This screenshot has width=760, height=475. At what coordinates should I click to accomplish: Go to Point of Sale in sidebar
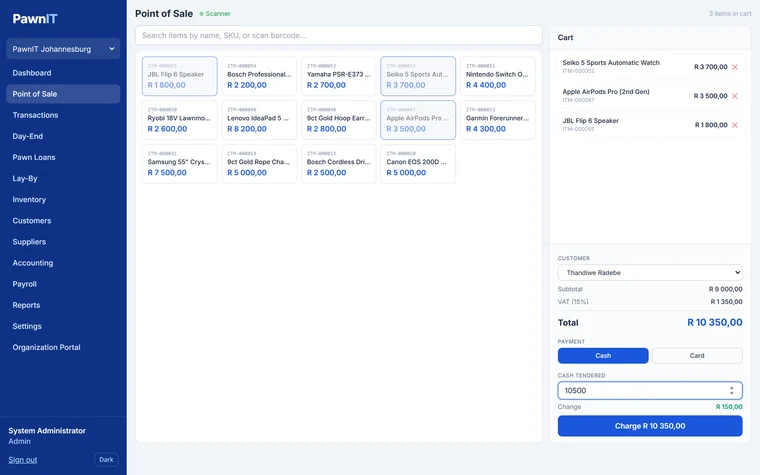click(x=63, y=94)
